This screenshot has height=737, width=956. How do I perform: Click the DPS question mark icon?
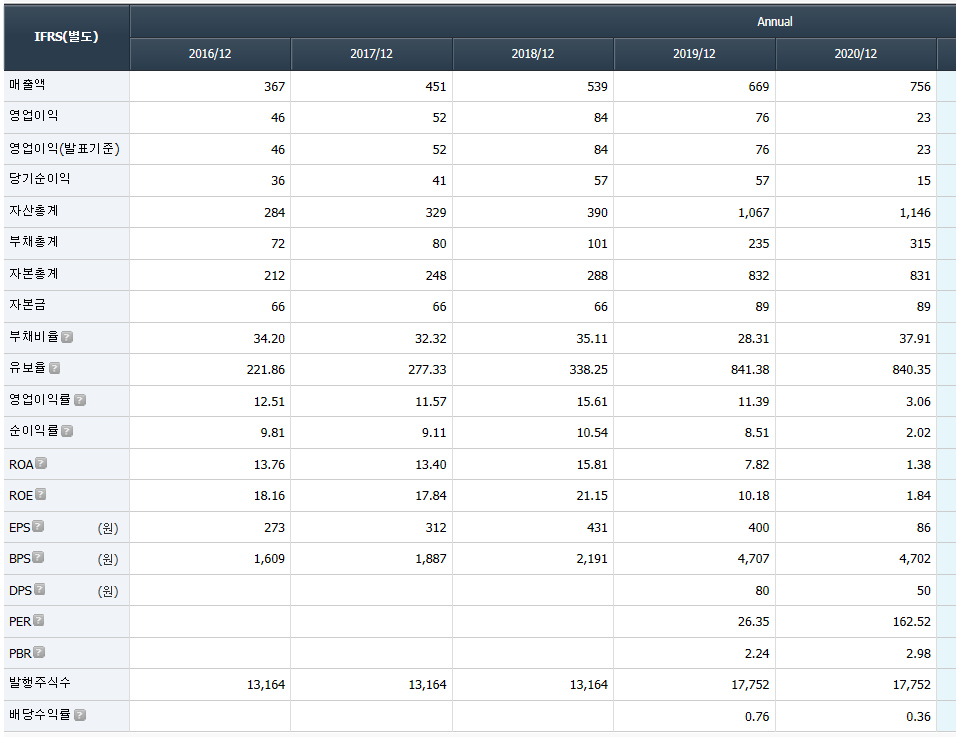click(x=39, y=589)
